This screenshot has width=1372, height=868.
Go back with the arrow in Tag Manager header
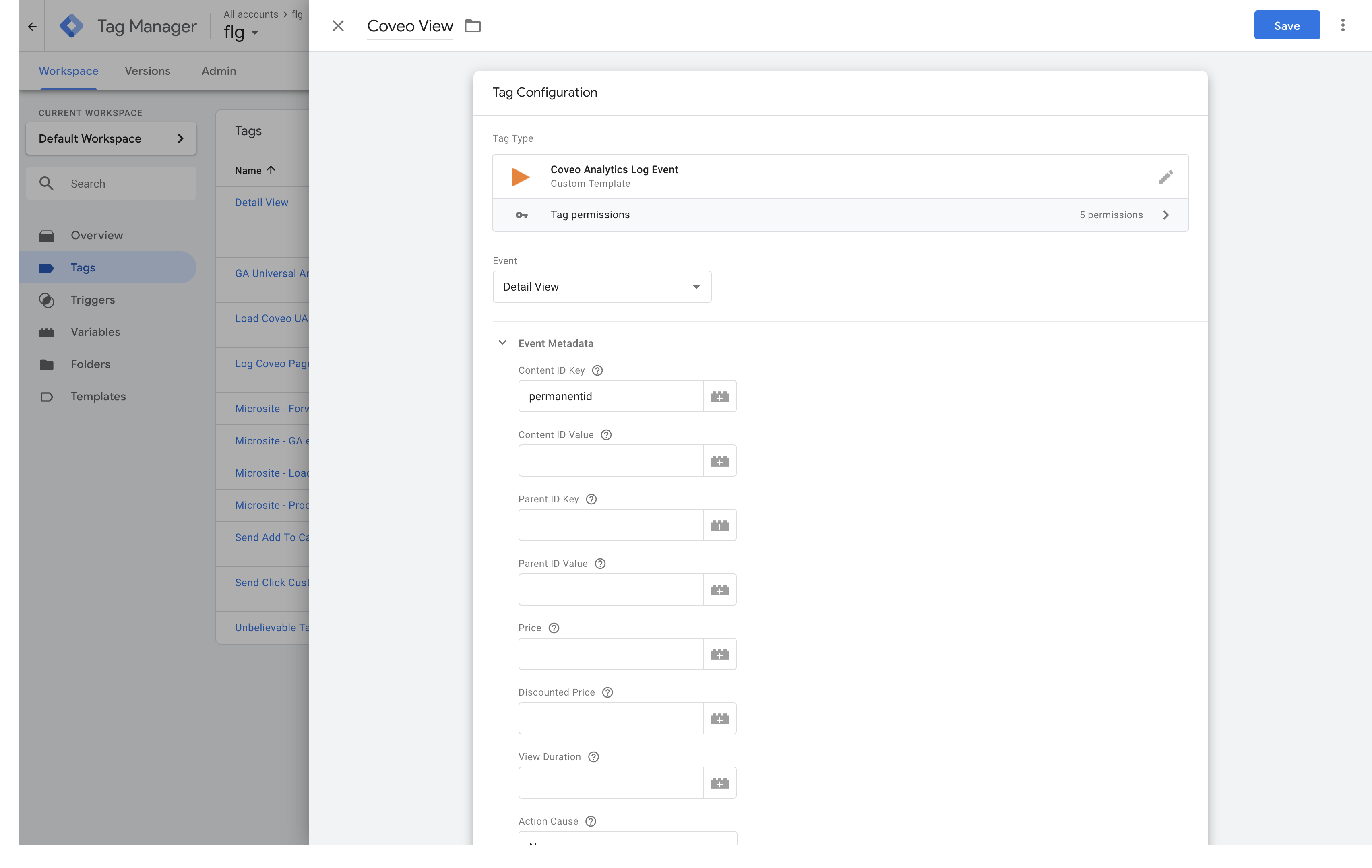click(32, 26)
